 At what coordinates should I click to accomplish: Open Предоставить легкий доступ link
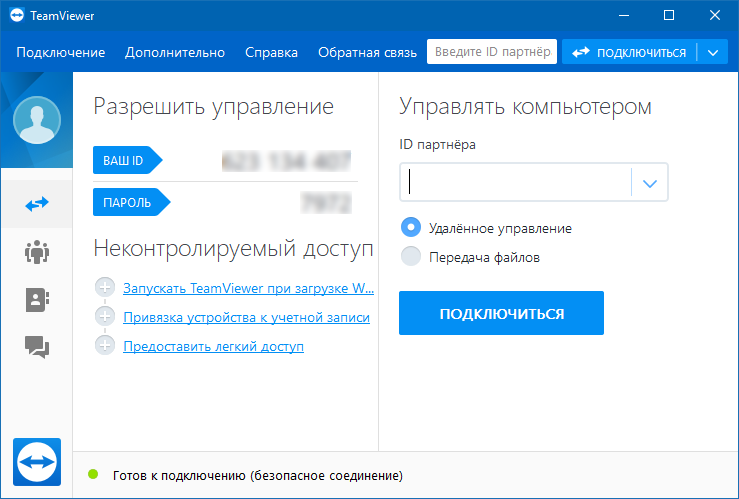tap(213, 346)
